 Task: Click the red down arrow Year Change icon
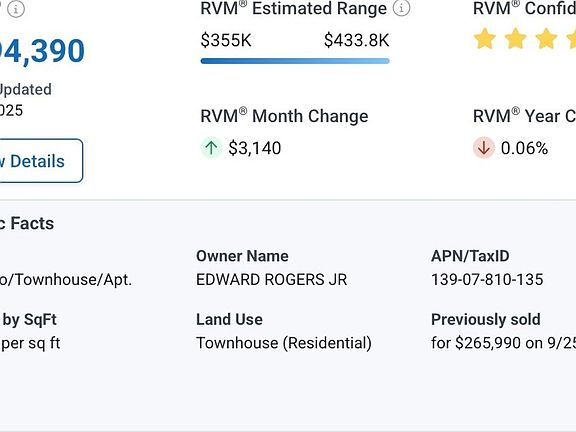coord(484,148)
